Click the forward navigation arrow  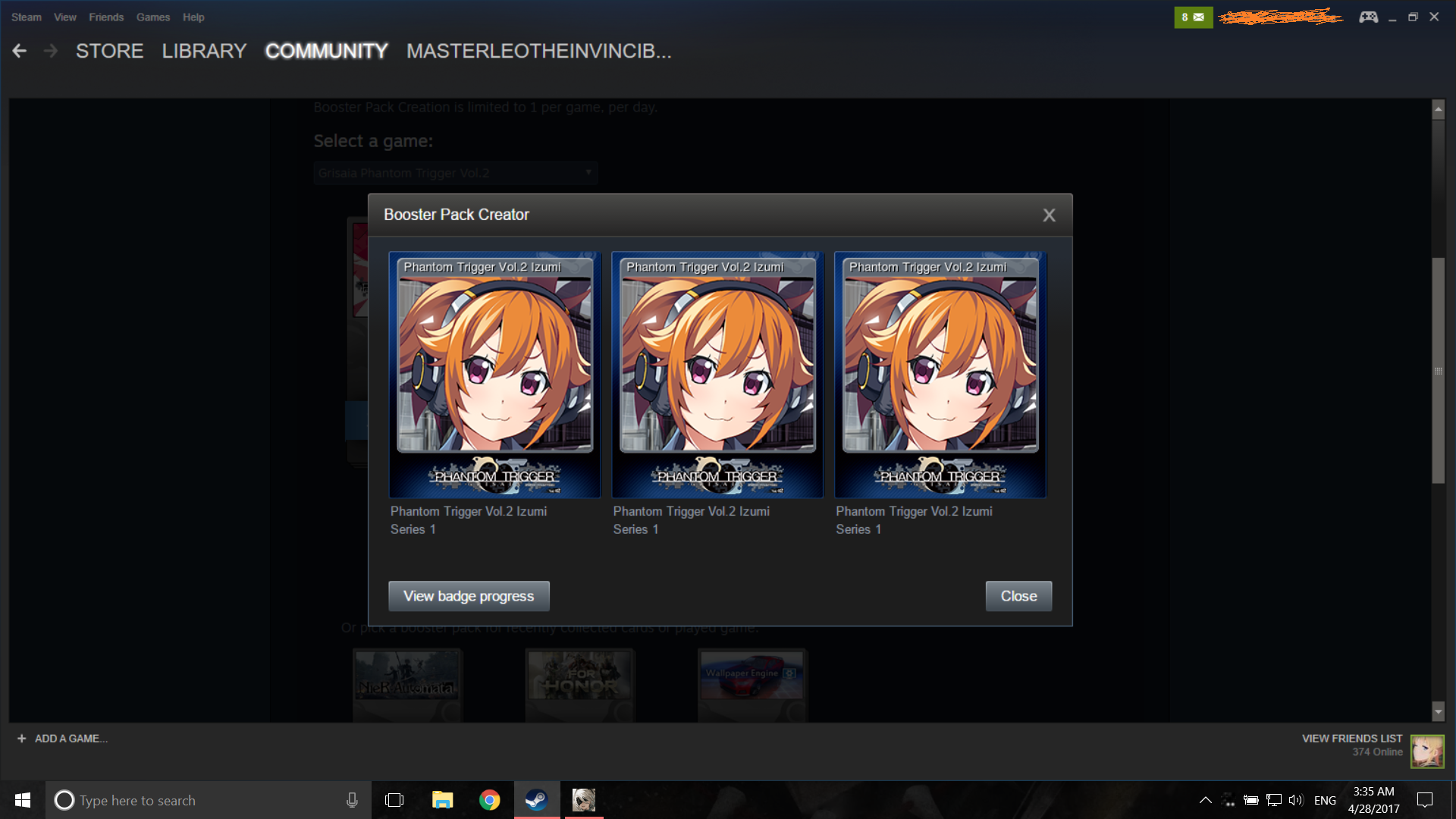click(51, 51)
